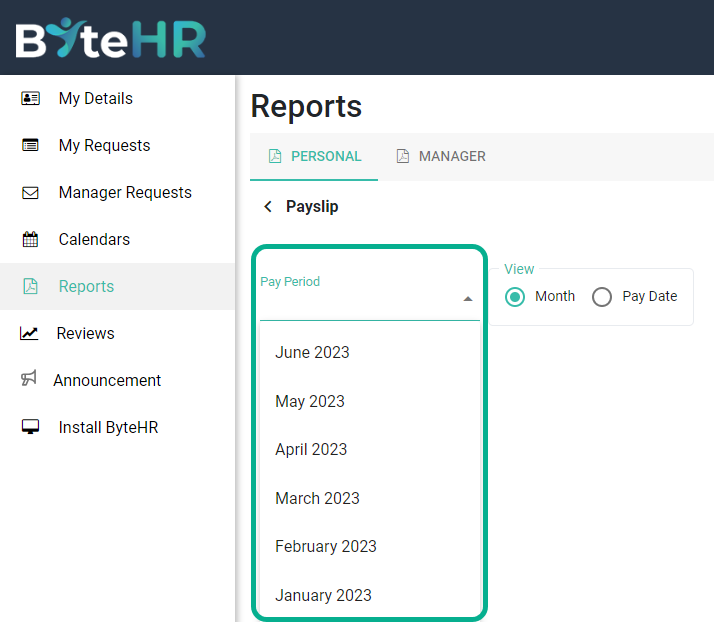Open My Requests in the sidebar
Viewport: 714px width, 622px height.
tap(117, 145)
